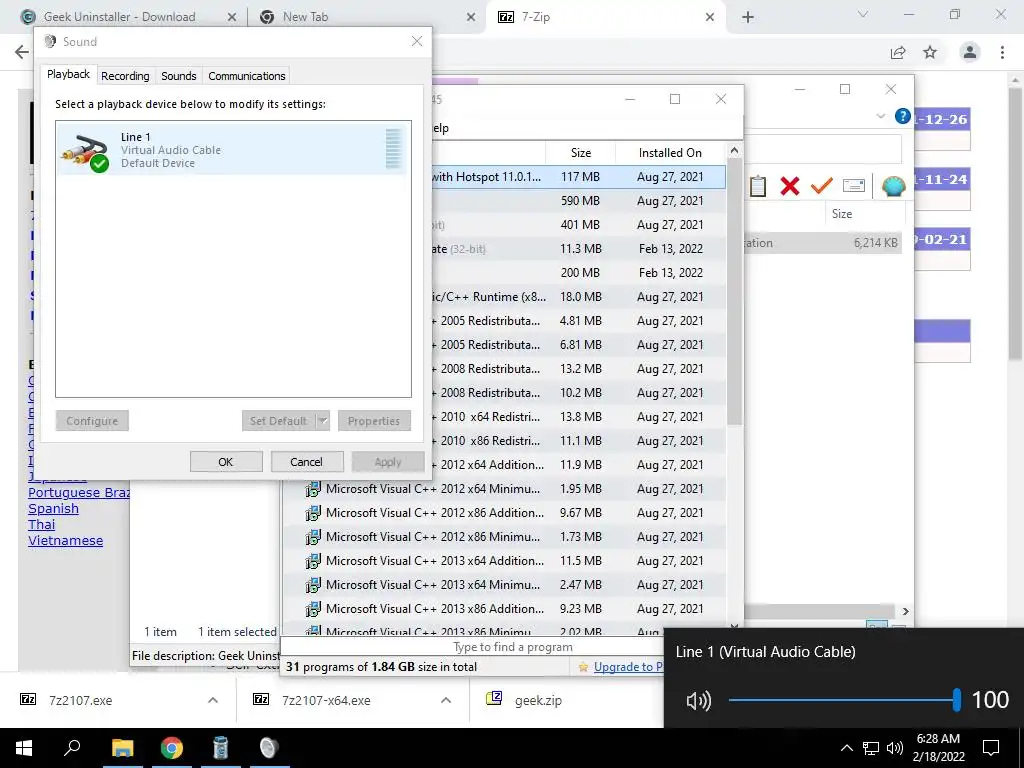
Task: Select Microsoft Visual C++ 2012 x86 Additional row icon
Action: click(313, 513)
